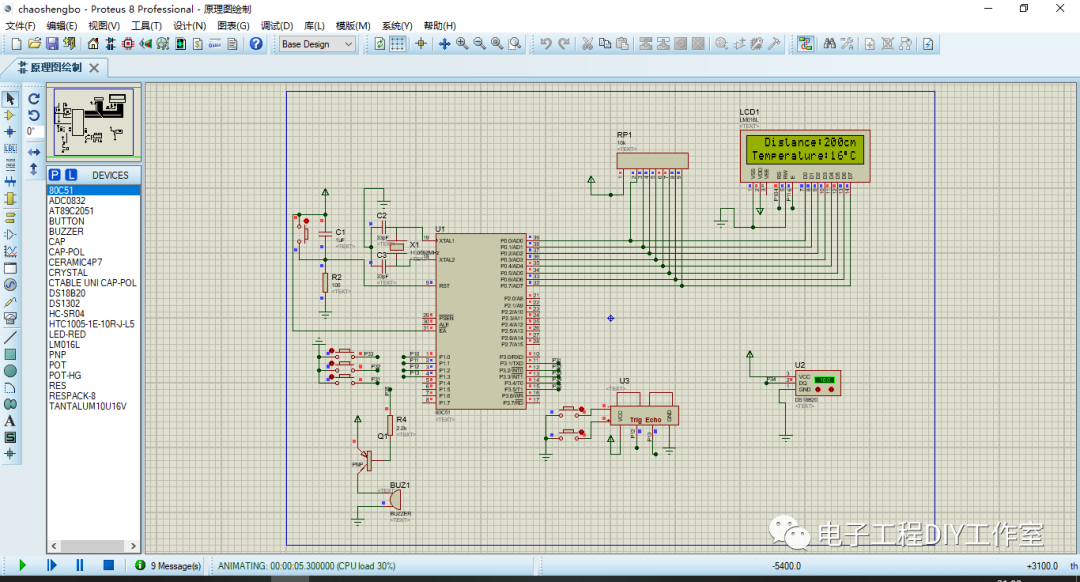Flip vertically with Y-mirror icon

(x=34, y=169)
